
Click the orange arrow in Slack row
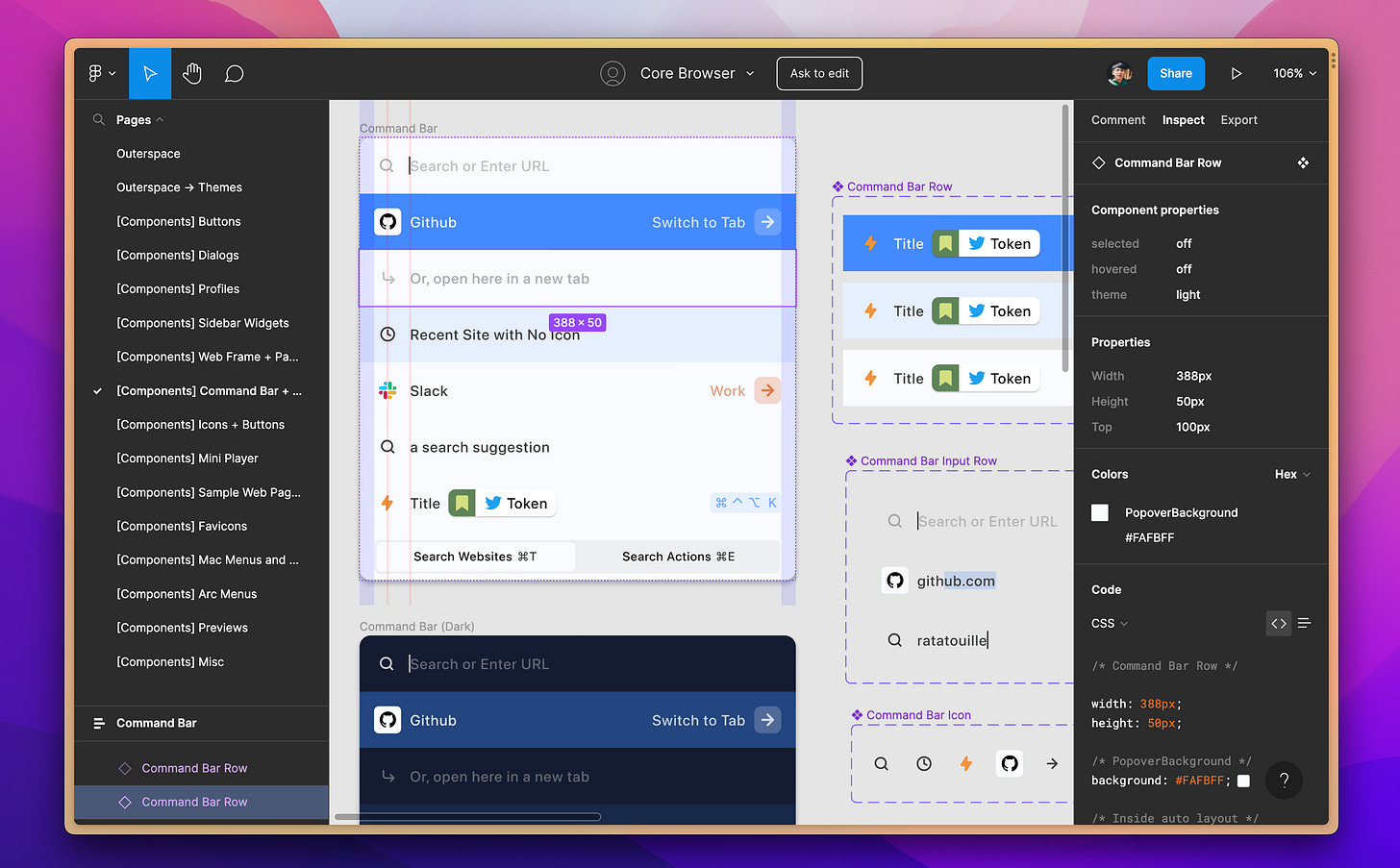click(767, 390)
